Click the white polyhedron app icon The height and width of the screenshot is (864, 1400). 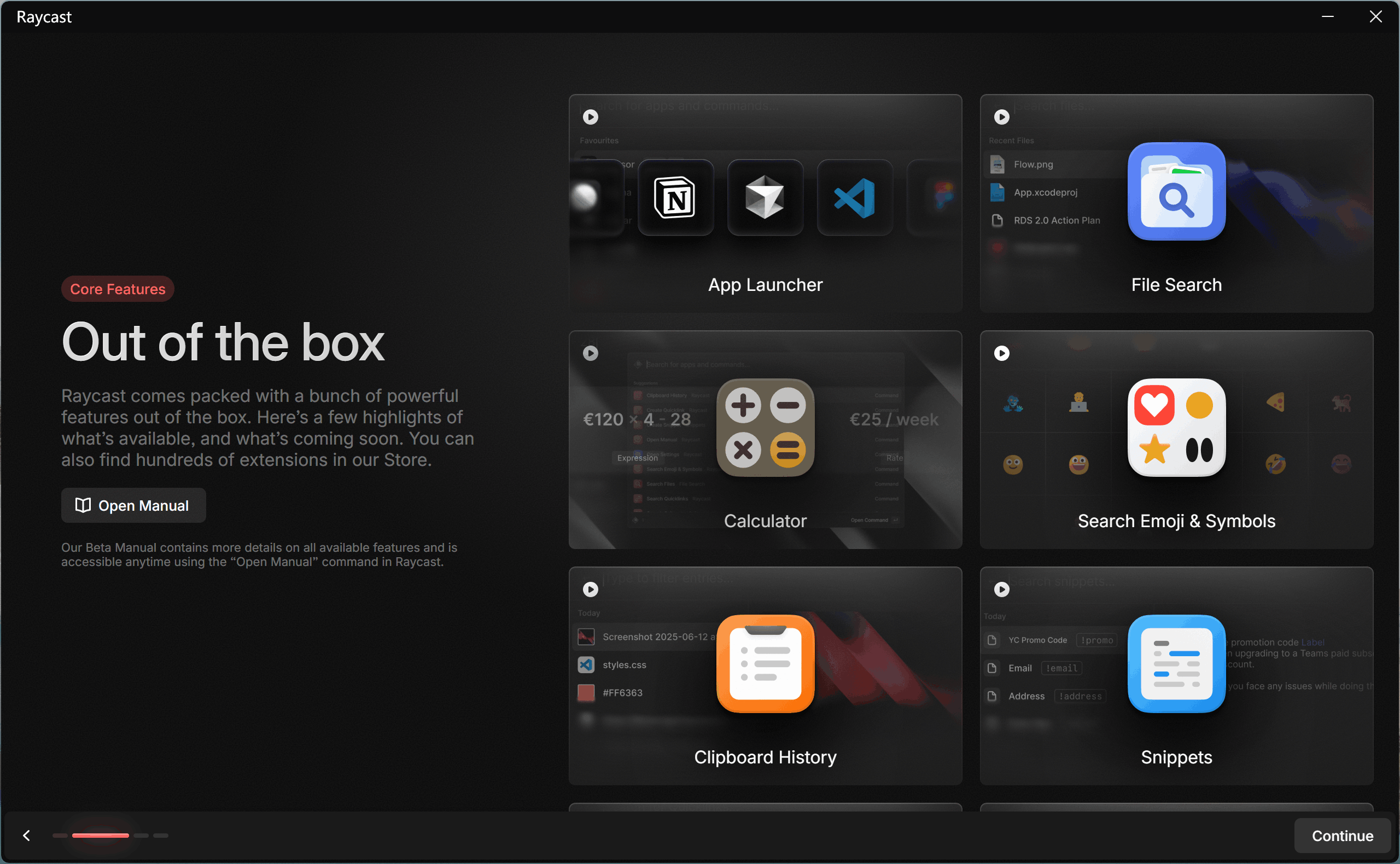pos(765,198)
